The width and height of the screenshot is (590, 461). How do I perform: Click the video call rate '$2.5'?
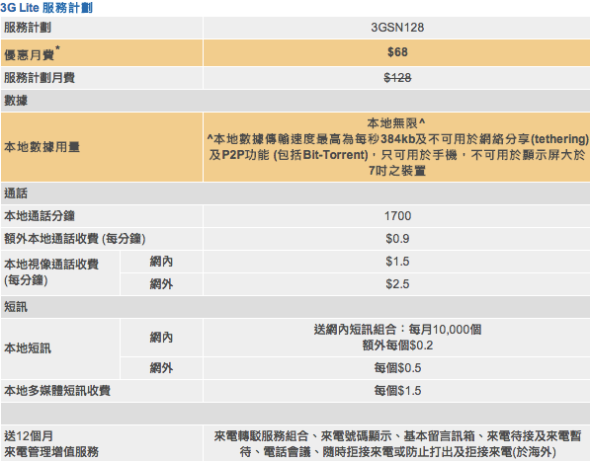(397, 284)
